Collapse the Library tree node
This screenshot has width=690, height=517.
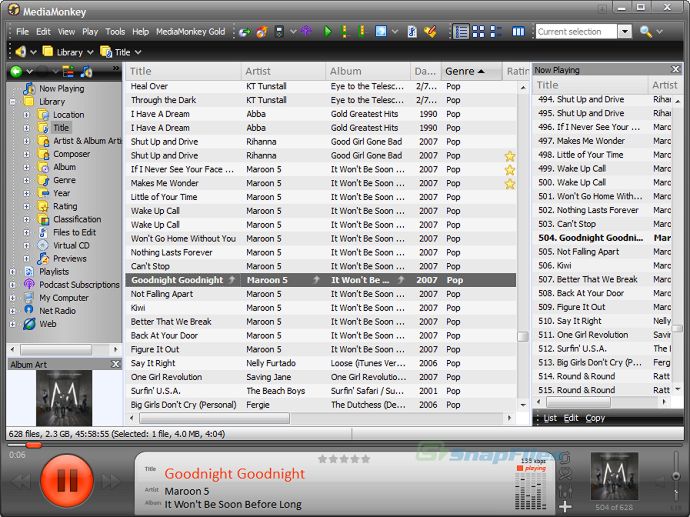tap(13, 102)
